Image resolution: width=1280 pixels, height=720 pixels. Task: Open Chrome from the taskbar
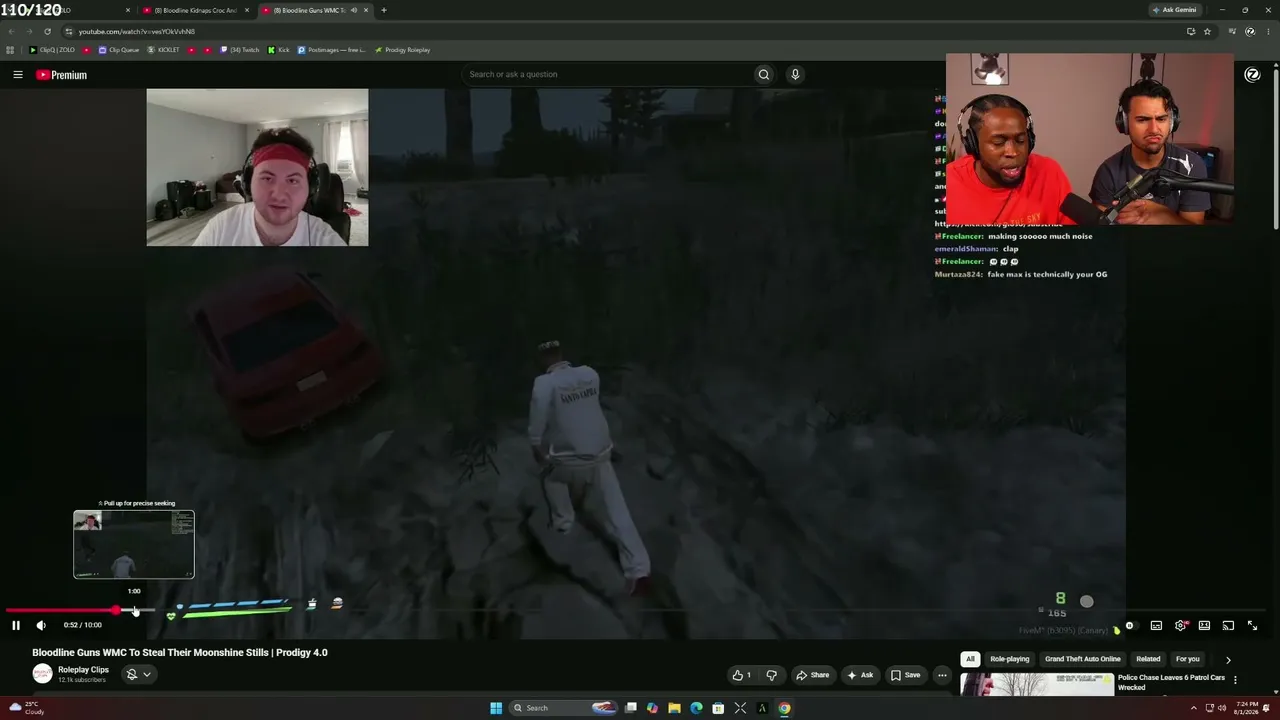(784, 708)
